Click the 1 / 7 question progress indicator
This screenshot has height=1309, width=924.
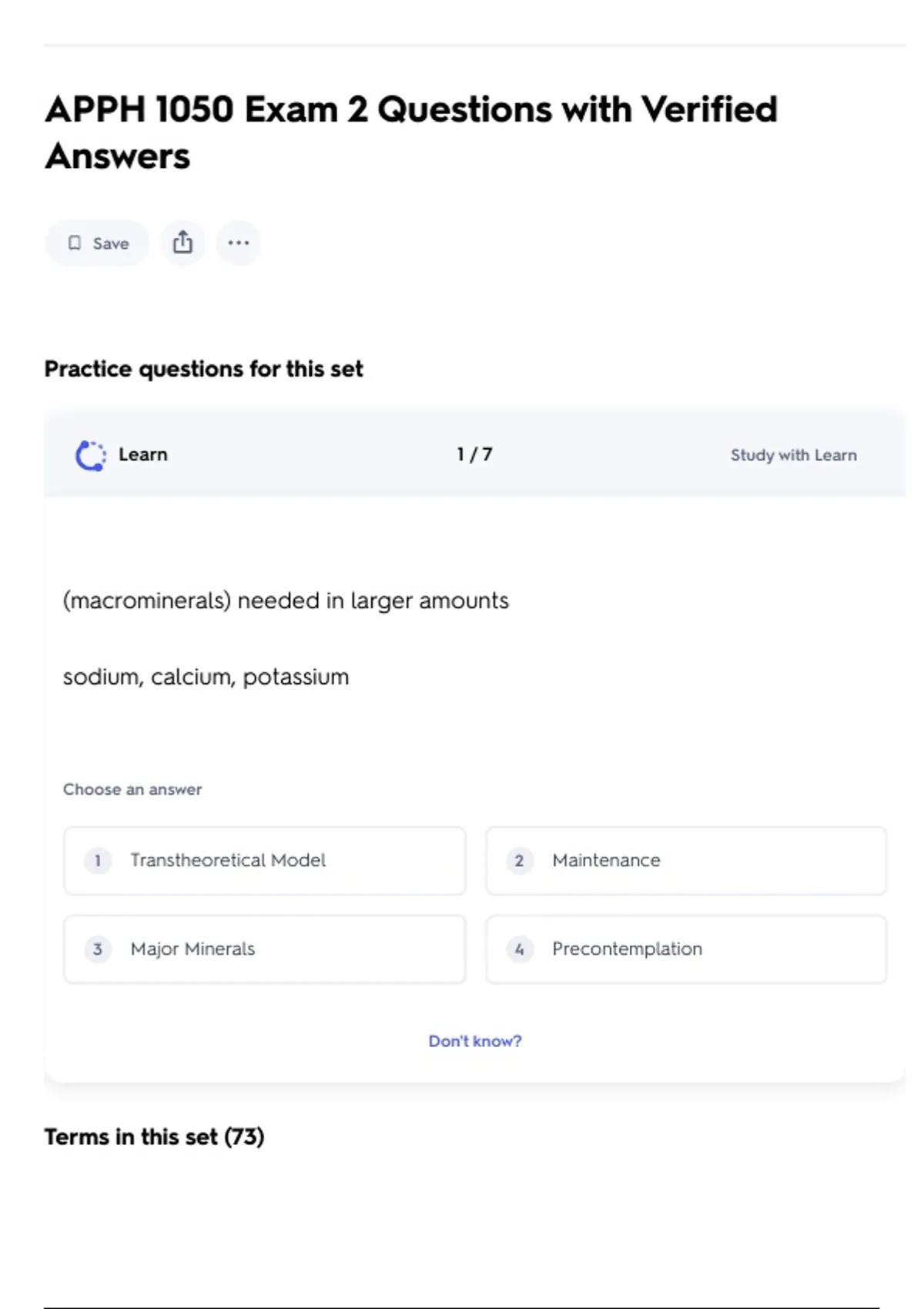(474, 454)
